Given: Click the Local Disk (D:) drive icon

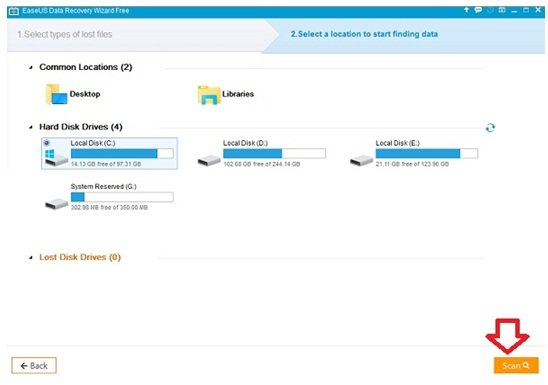Looking at the screenshot, I should click(x=209, y=160).
